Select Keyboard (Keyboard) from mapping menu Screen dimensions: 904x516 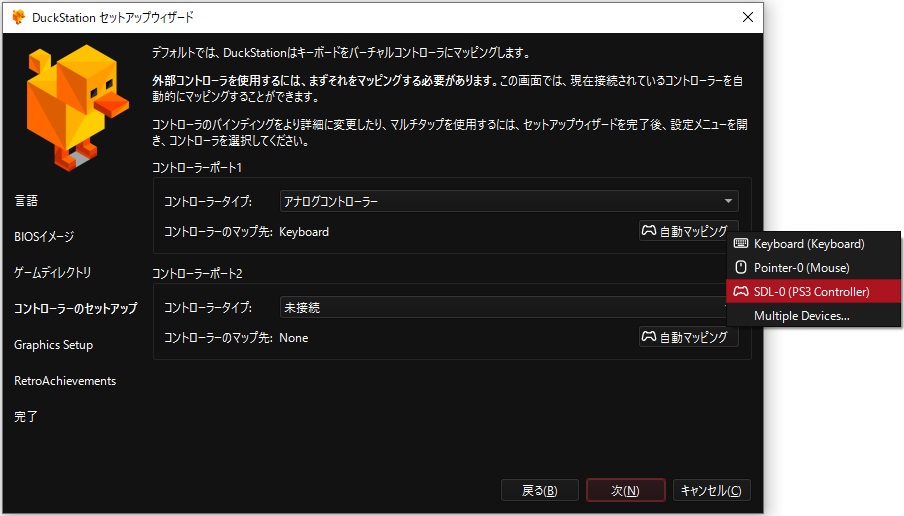pyautogui.click(x=813, y=244)
